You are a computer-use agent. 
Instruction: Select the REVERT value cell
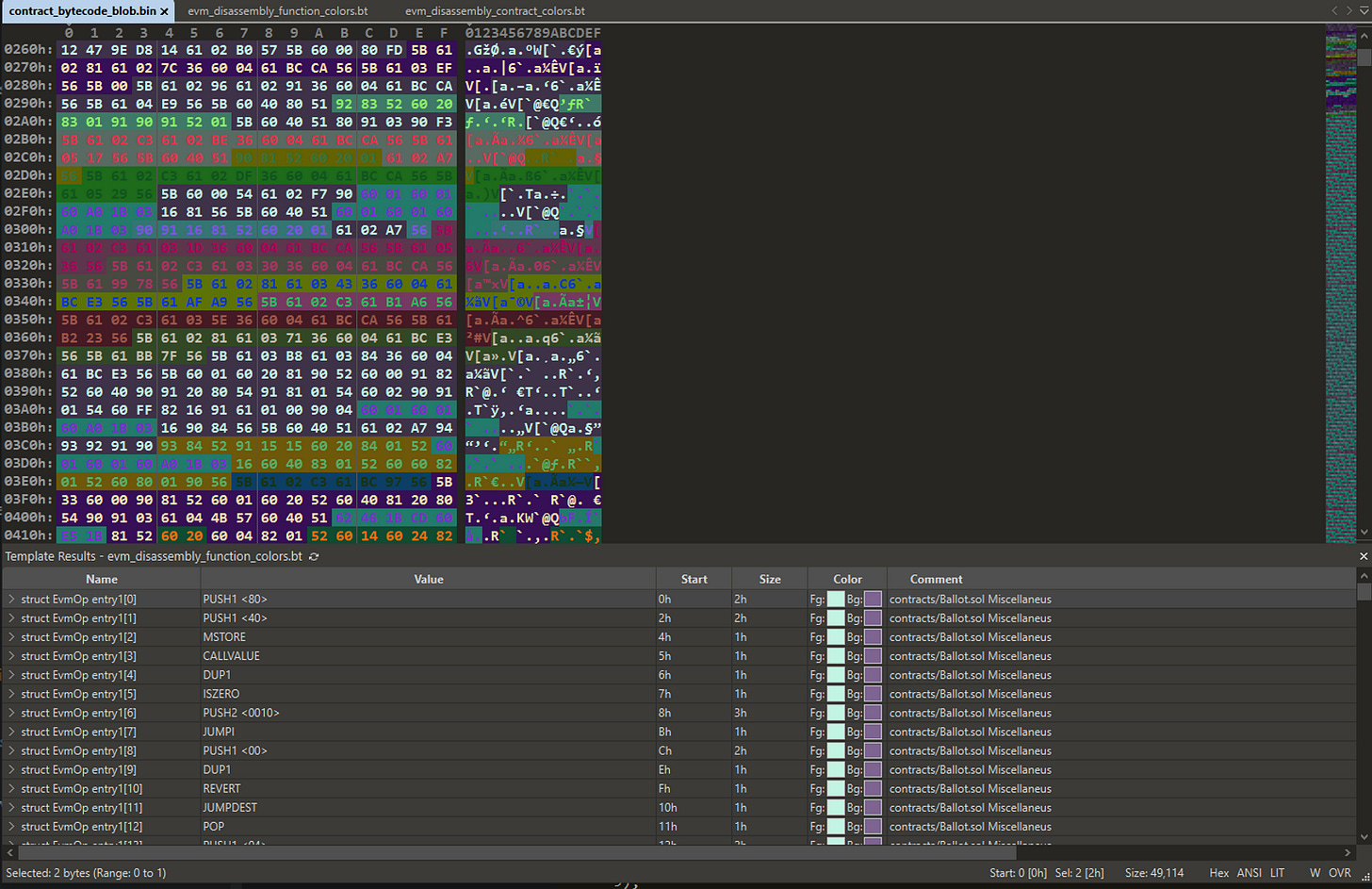[428, 788]
